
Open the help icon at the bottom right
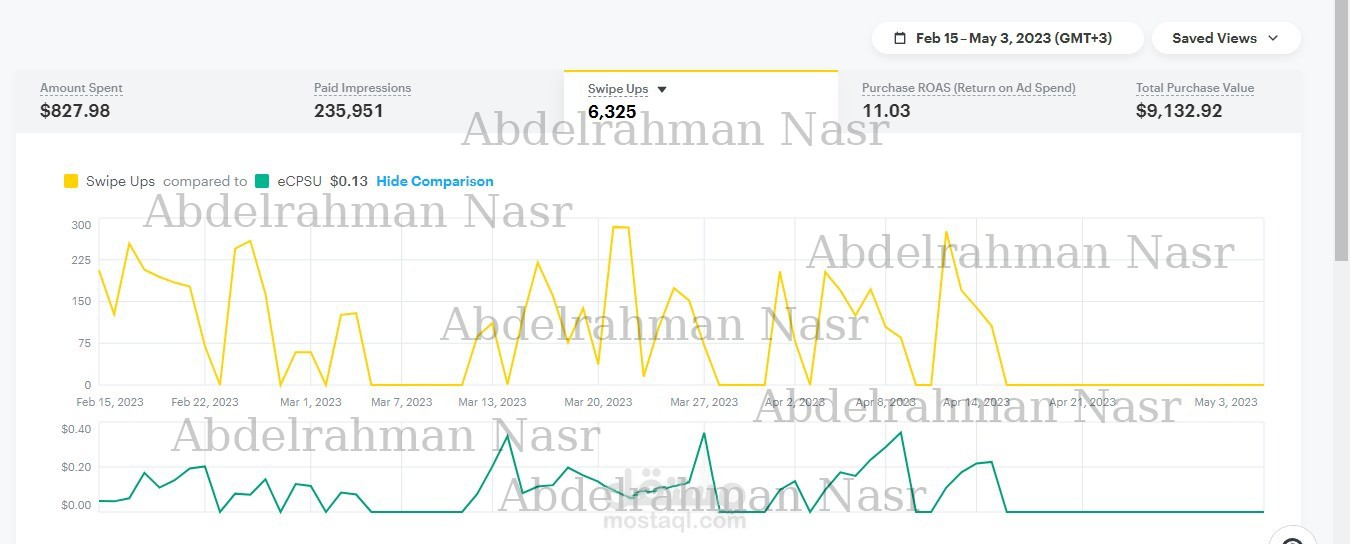click(1293, 540)
